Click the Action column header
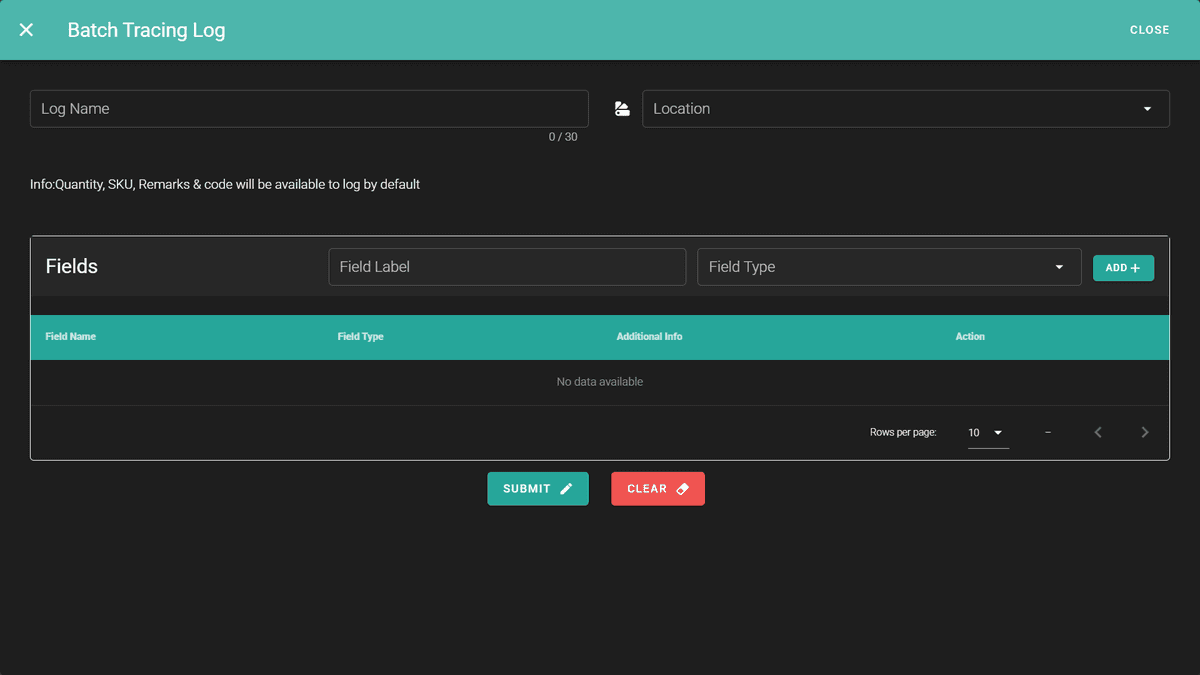Screen dimensions: 1200x675 click(x=970, y=337)
